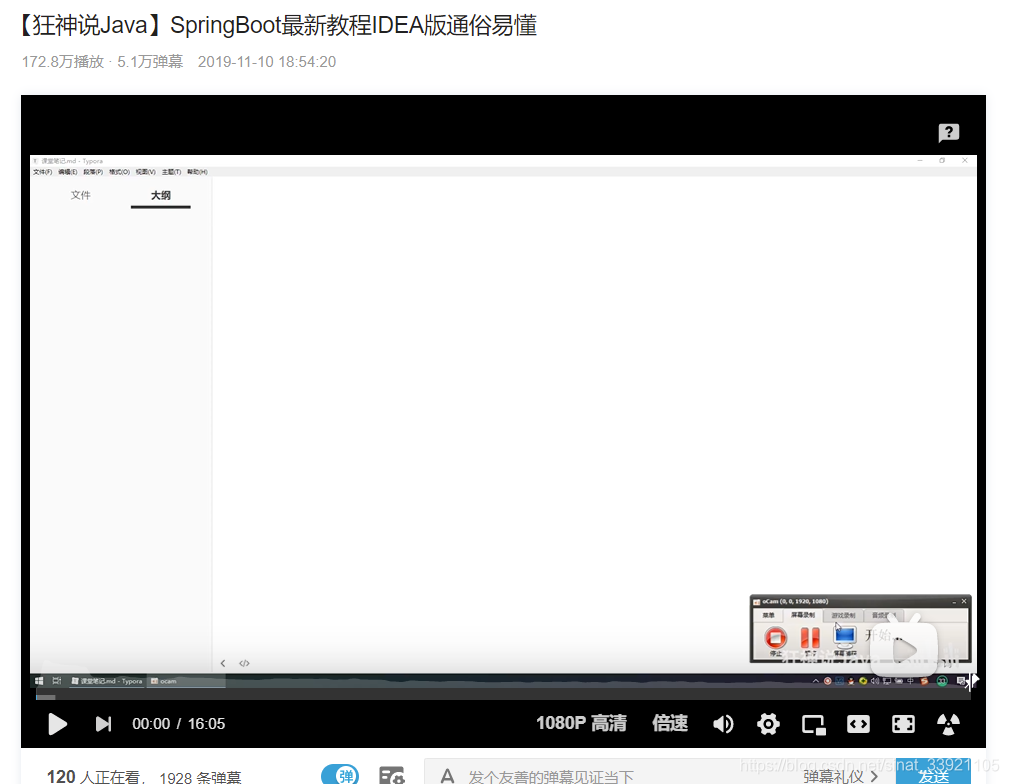The height and width of the screenshot is (784, 1009).
Task: Select the oCam 菜单 tab
Action: [x=768, y=615]
